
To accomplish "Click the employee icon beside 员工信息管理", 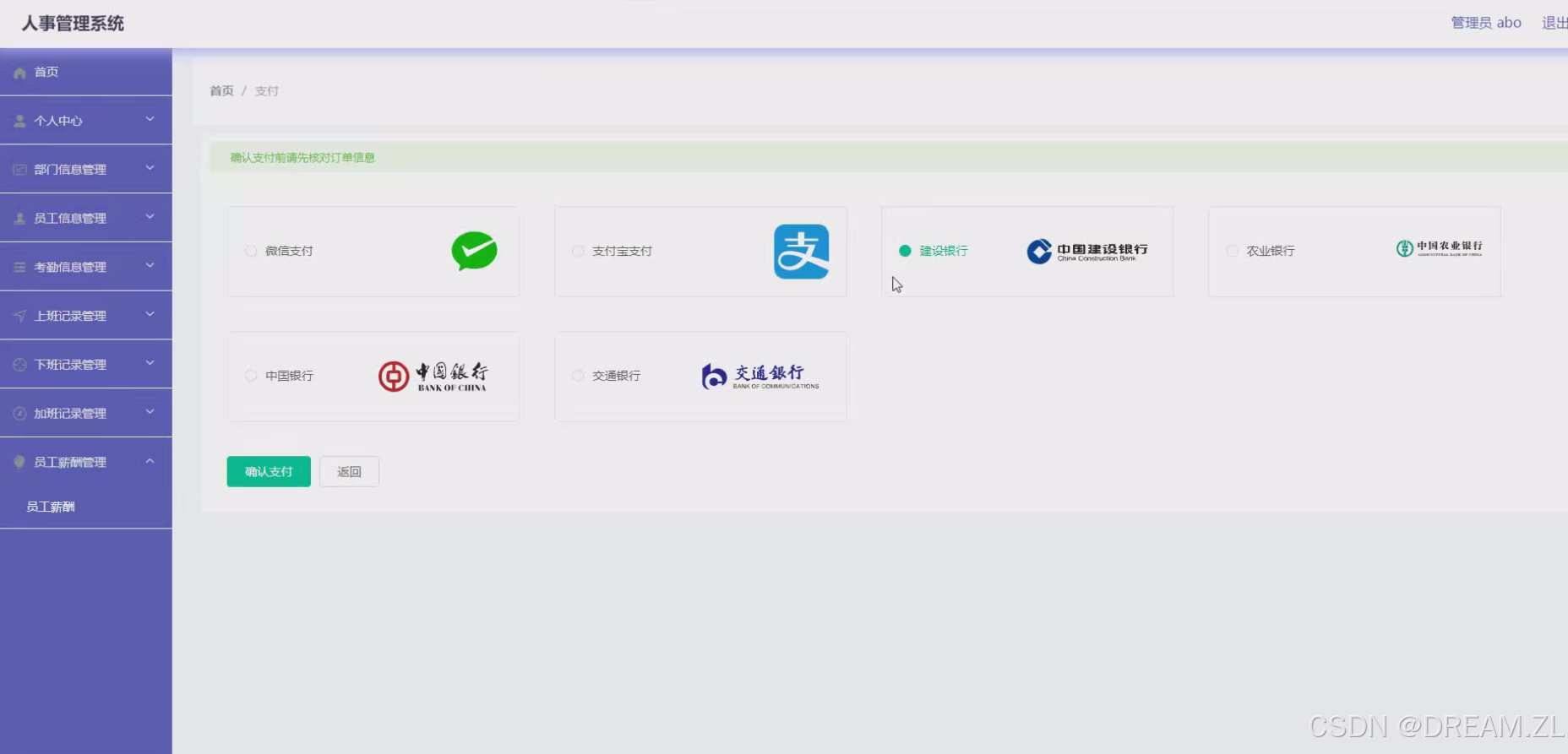I will pyautogui.click(x=19, y=219).
